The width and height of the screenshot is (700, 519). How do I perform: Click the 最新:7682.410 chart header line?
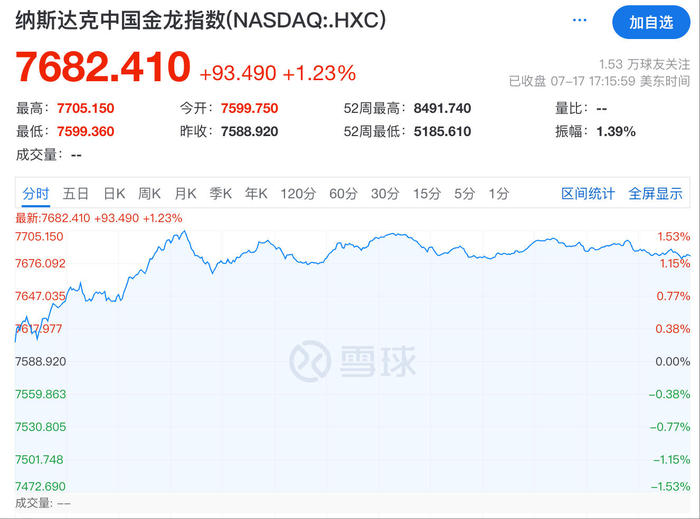click(x=99, y=218)
